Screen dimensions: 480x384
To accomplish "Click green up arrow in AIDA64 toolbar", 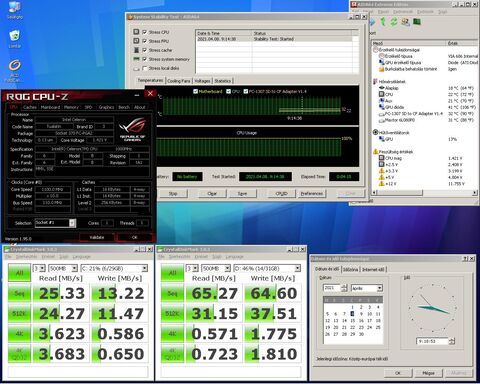I will tap(383, 22).
